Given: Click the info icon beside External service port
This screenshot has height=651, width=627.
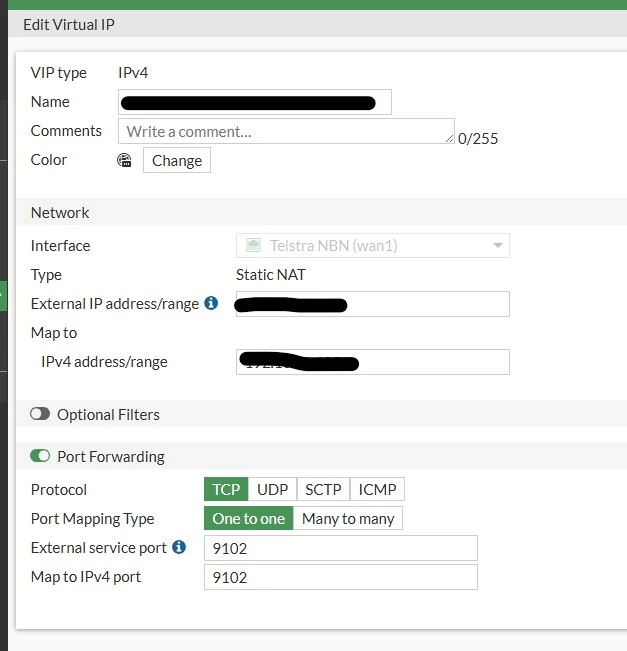Looking at the screenshot, I should pos(179,547).
